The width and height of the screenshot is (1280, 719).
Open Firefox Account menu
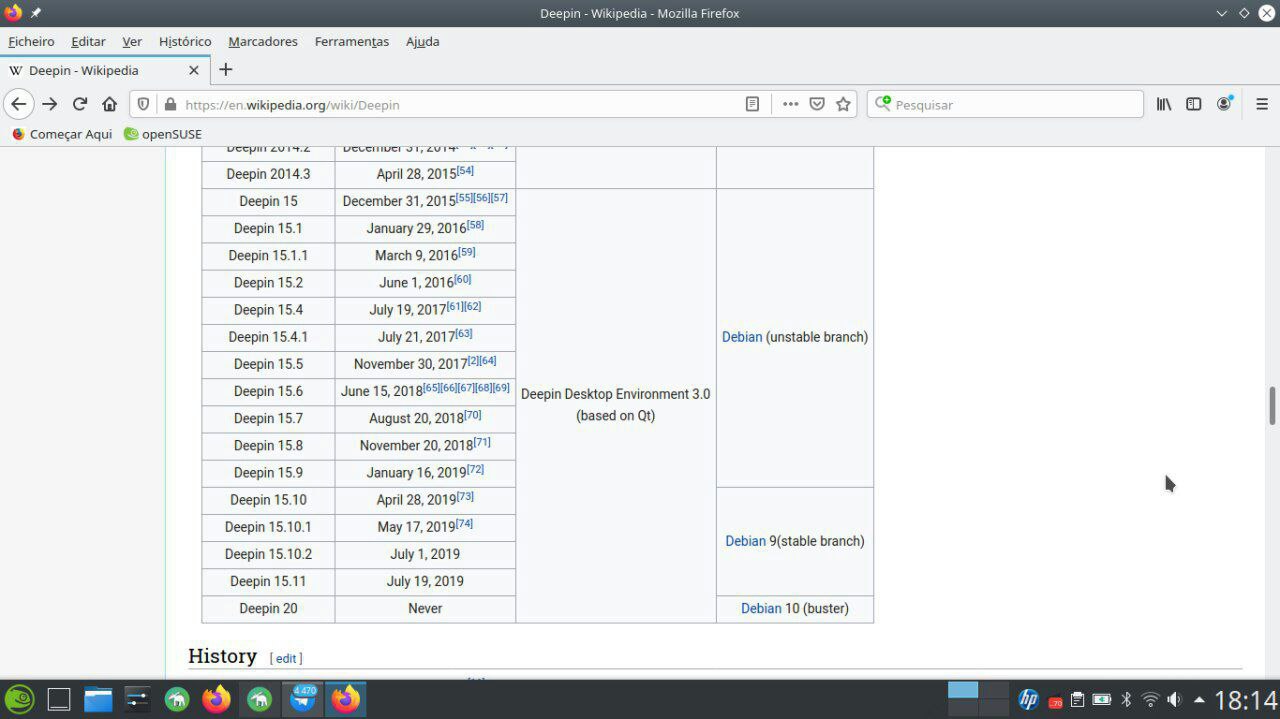pyautogui.click(x=1224, y=104)
